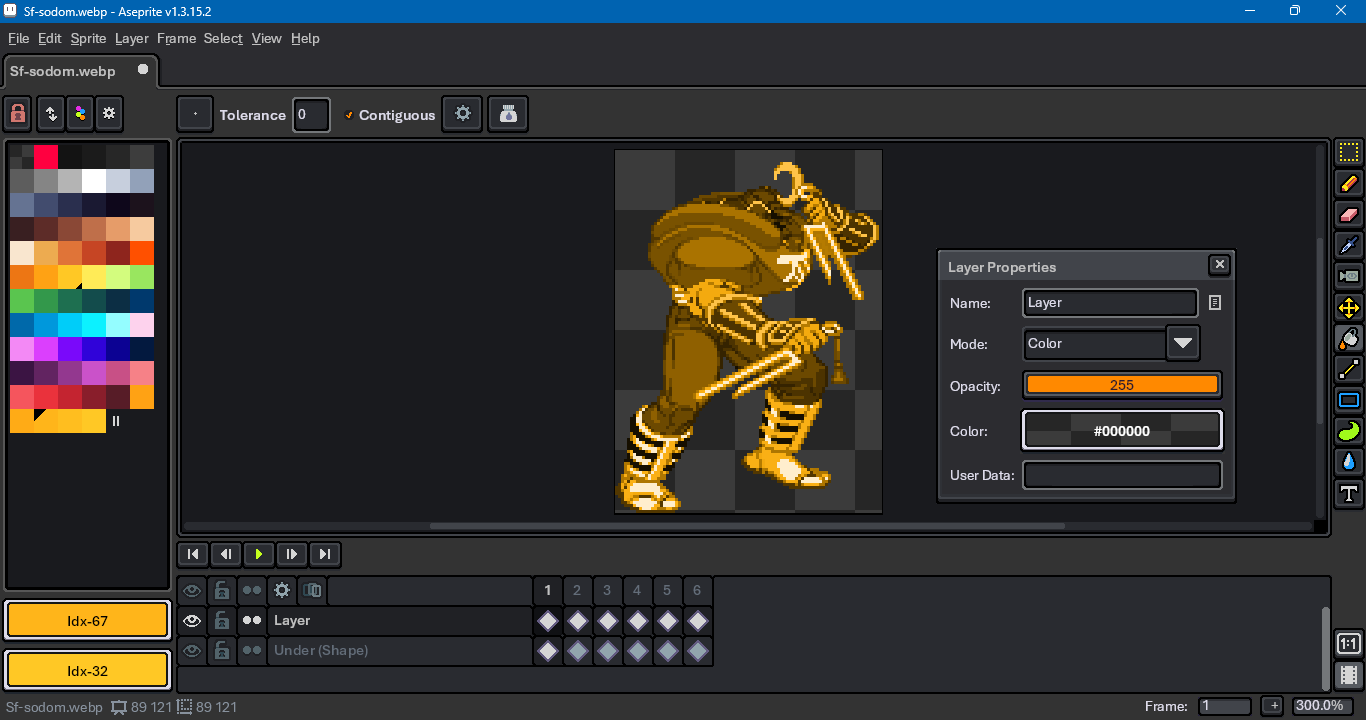Select the Rectangle shape tool
Screen dimensions: 1366x720
(x=1348, y=400)
